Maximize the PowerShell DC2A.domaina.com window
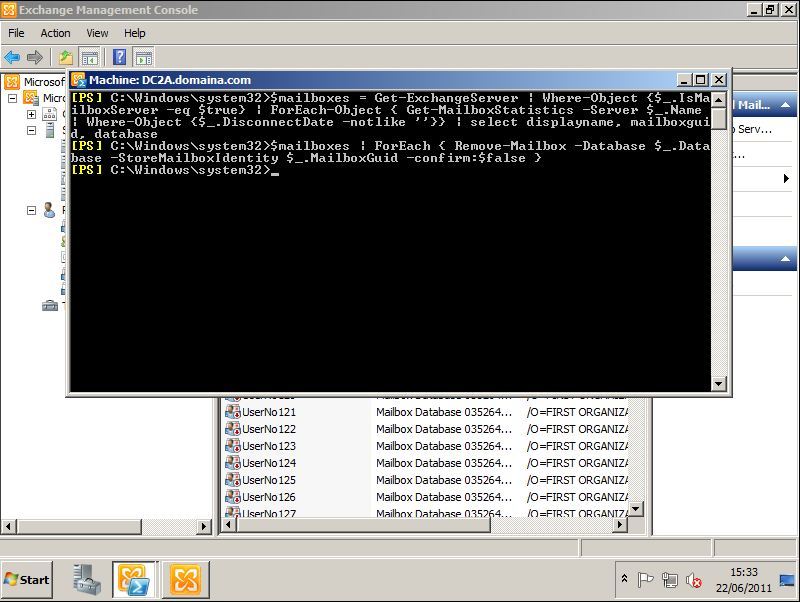Image resolution: width=800 pixels, height=602 pixels. point(701,80)
